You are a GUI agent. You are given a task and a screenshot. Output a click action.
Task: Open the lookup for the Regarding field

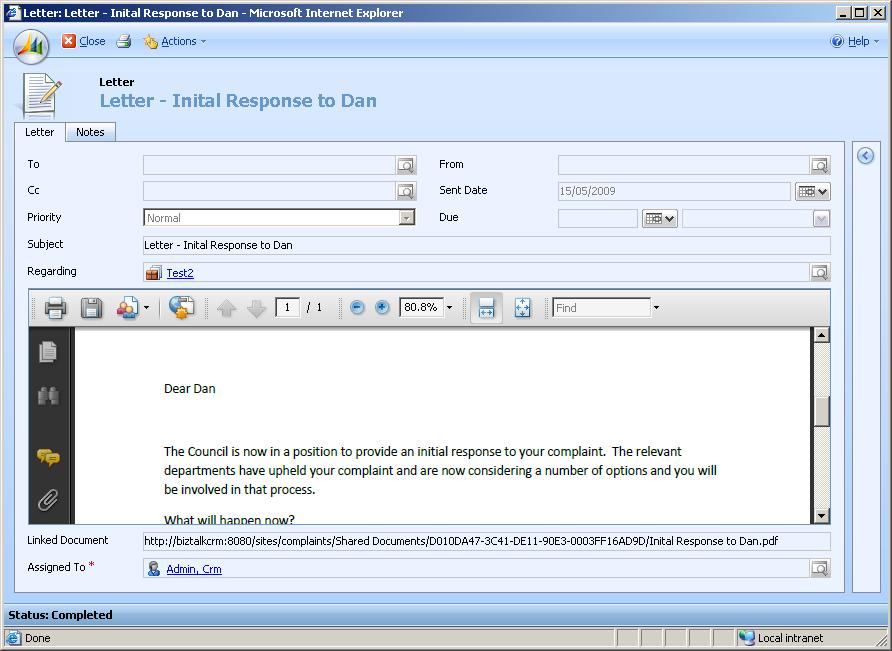820,273
